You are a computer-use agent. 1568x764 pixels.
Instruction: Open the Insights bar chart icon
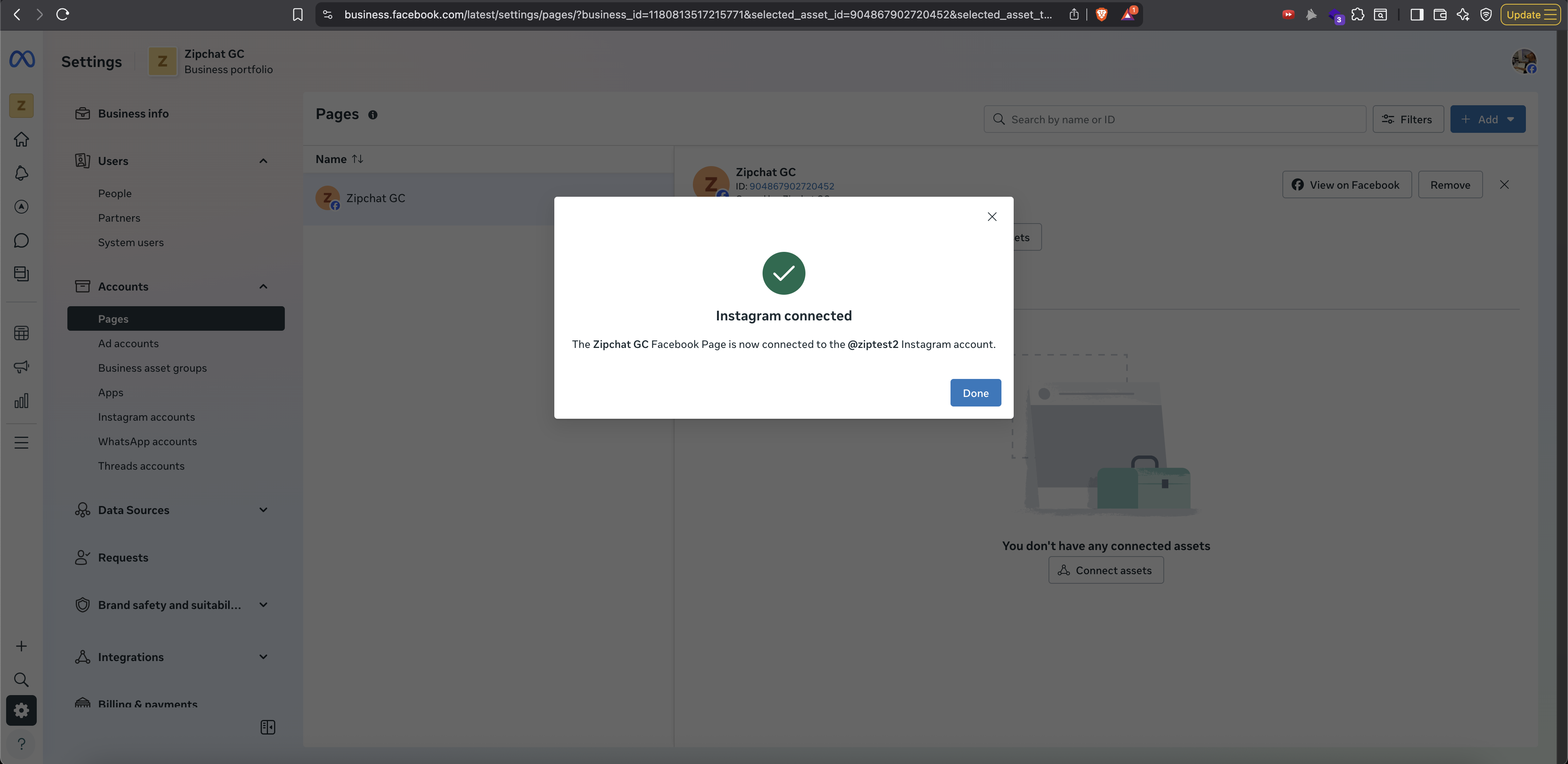click(x=21, y=401)
